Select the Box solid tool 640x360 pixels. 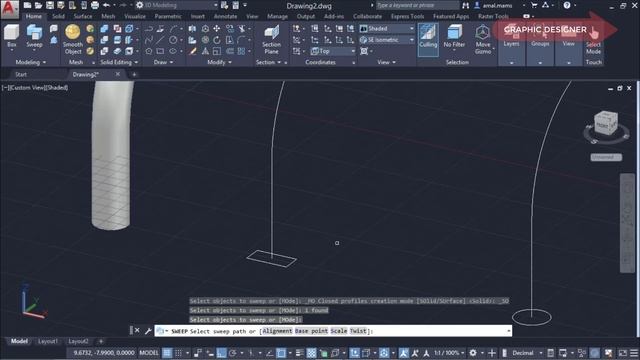11,36
